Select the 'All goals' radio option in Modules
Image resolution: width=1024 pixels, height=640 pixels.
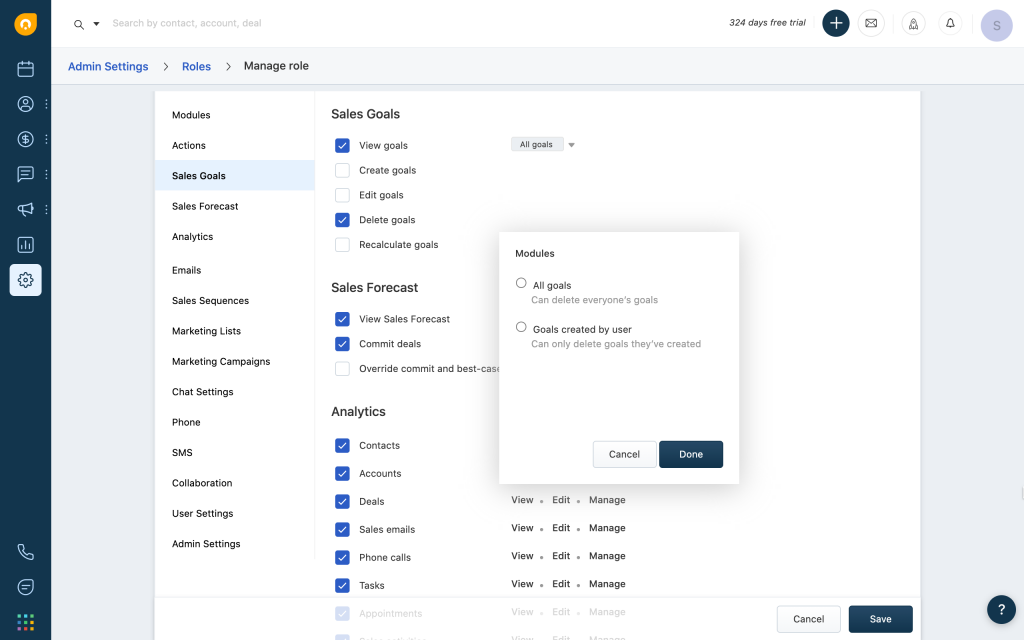[521, 282]
